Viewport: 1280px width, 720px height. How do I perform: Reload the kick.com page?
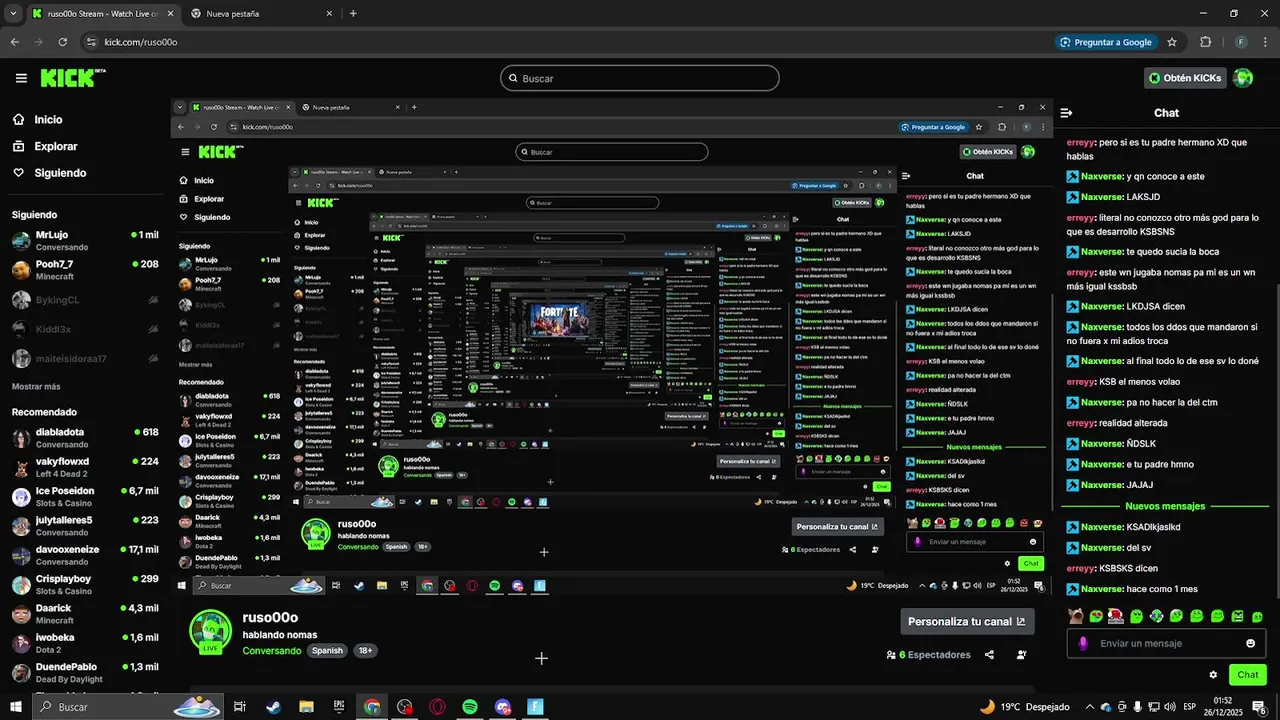coord(63,42)
